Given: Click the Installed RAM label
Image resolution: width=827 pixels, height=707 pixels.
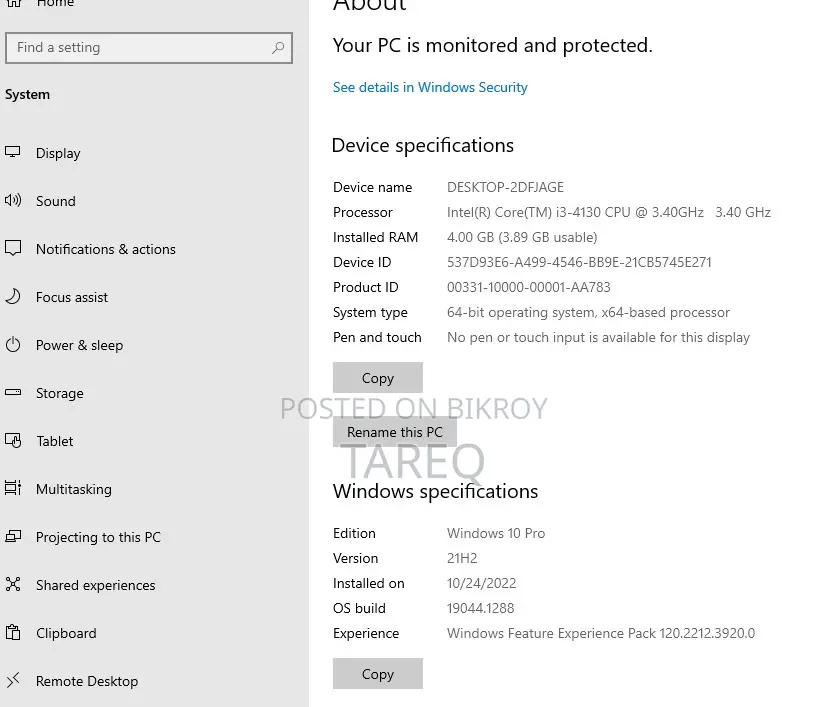Looking at the screenshot, I should click(376, 237).
